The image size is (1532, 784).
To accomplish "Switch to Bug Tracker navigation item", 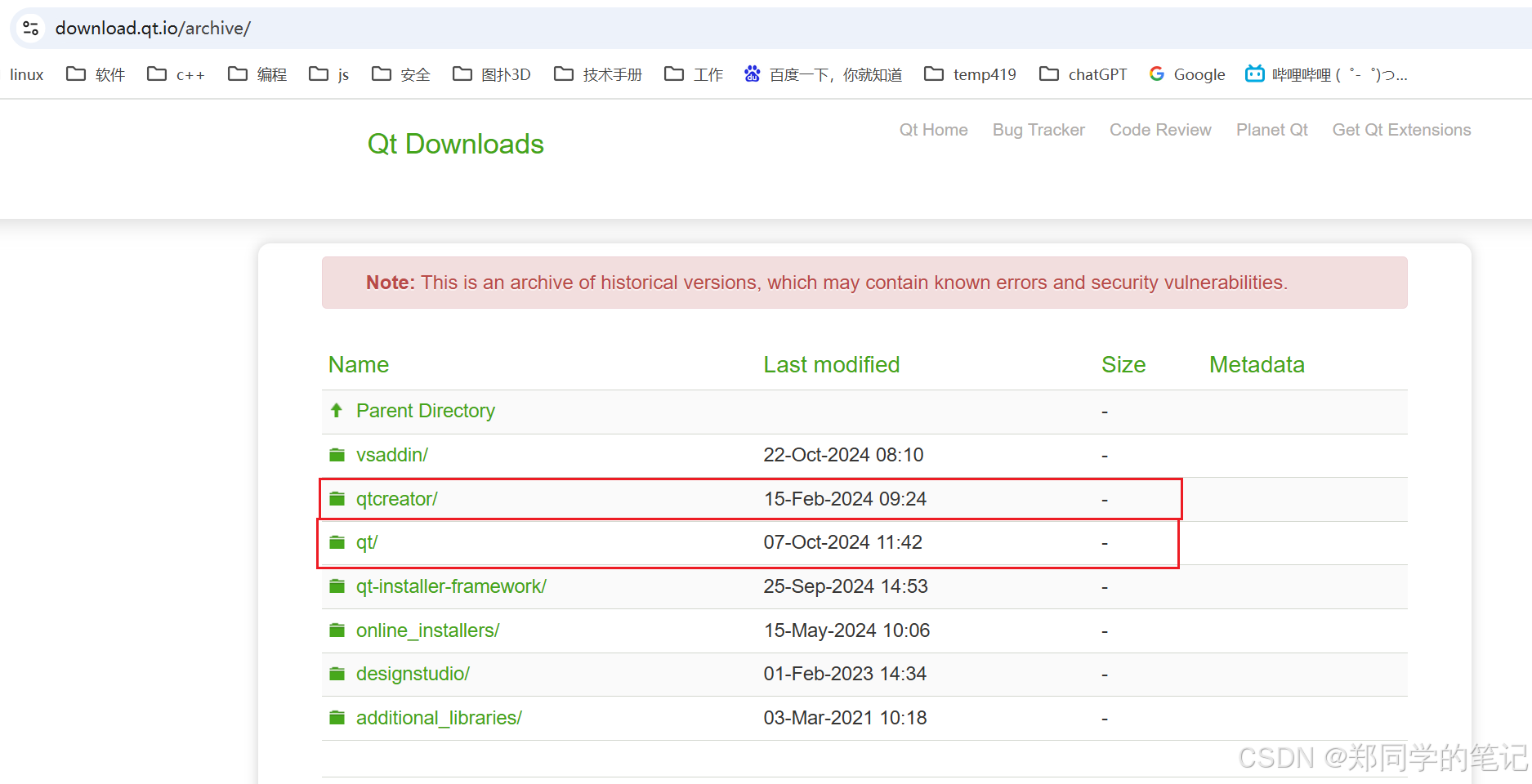I will point(1038,130).
